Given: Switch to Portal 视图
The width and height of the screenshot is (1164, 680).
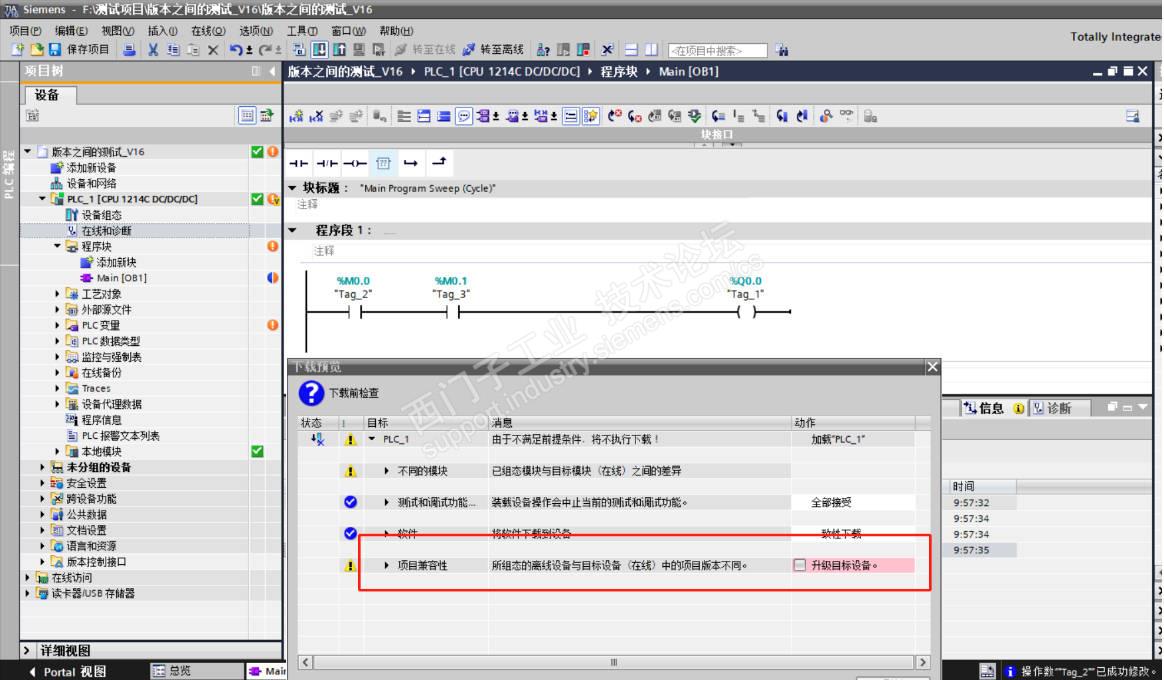Looking at the screenshot, I should pos(69,672).
